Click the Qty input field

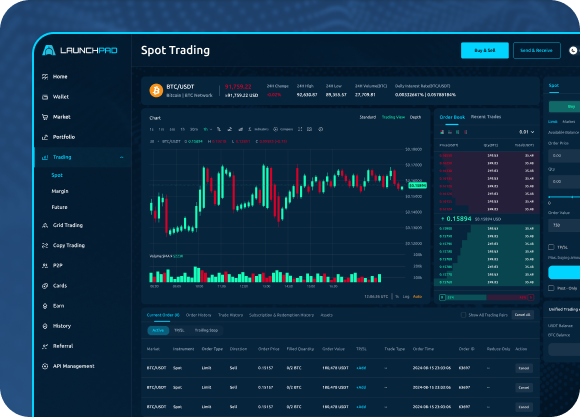pyautogui.click(x=564, y=182)
